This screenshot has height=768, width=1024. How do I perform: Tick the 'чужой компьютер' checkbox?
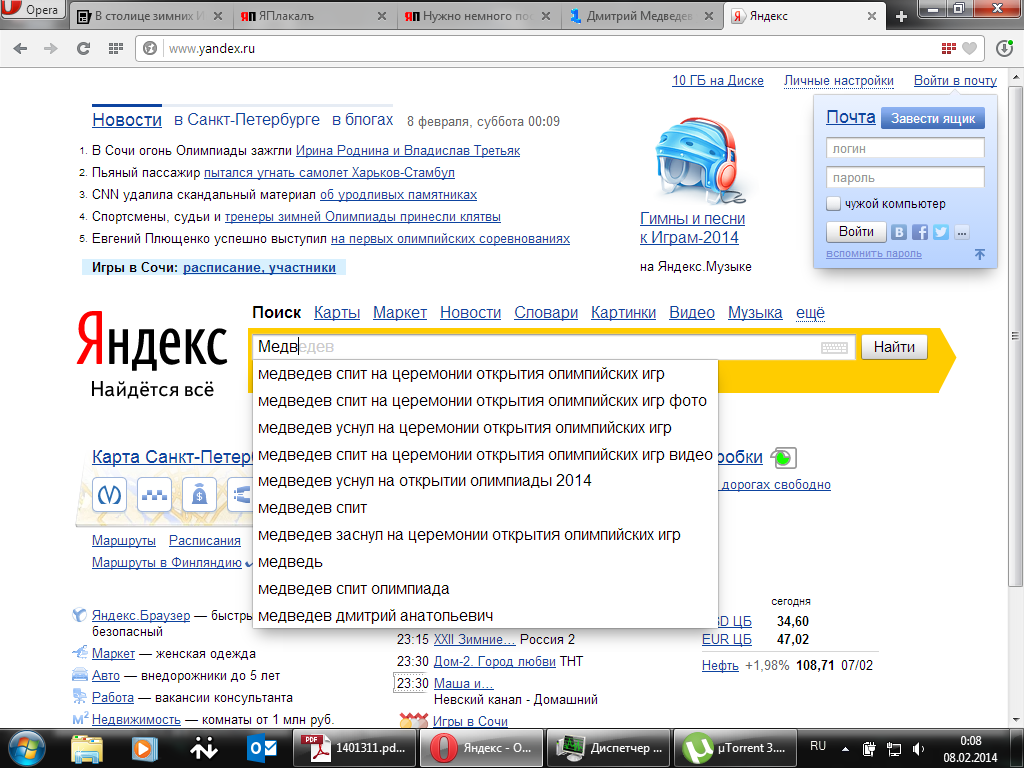834,204
